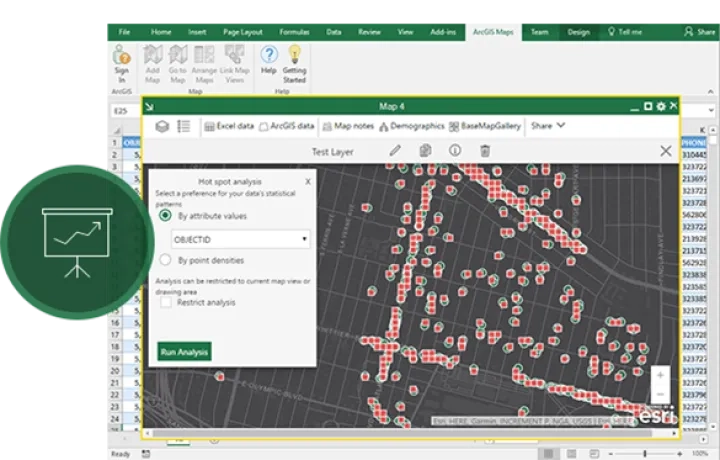Expand the Share dropdown in map toolbar

548,126
